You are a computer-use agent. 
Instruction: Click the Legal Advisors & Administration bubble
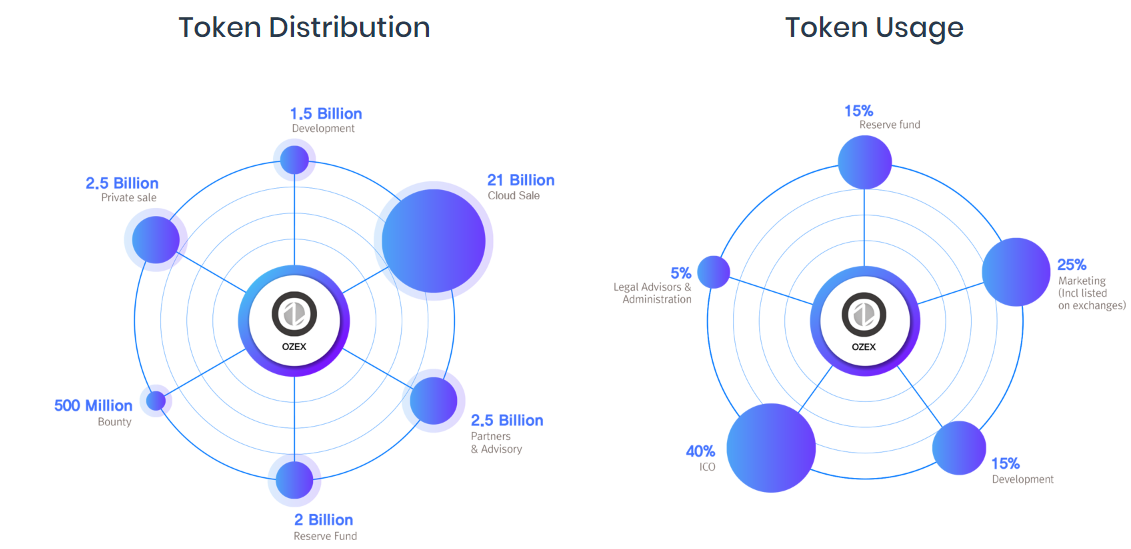click(713, 272)
